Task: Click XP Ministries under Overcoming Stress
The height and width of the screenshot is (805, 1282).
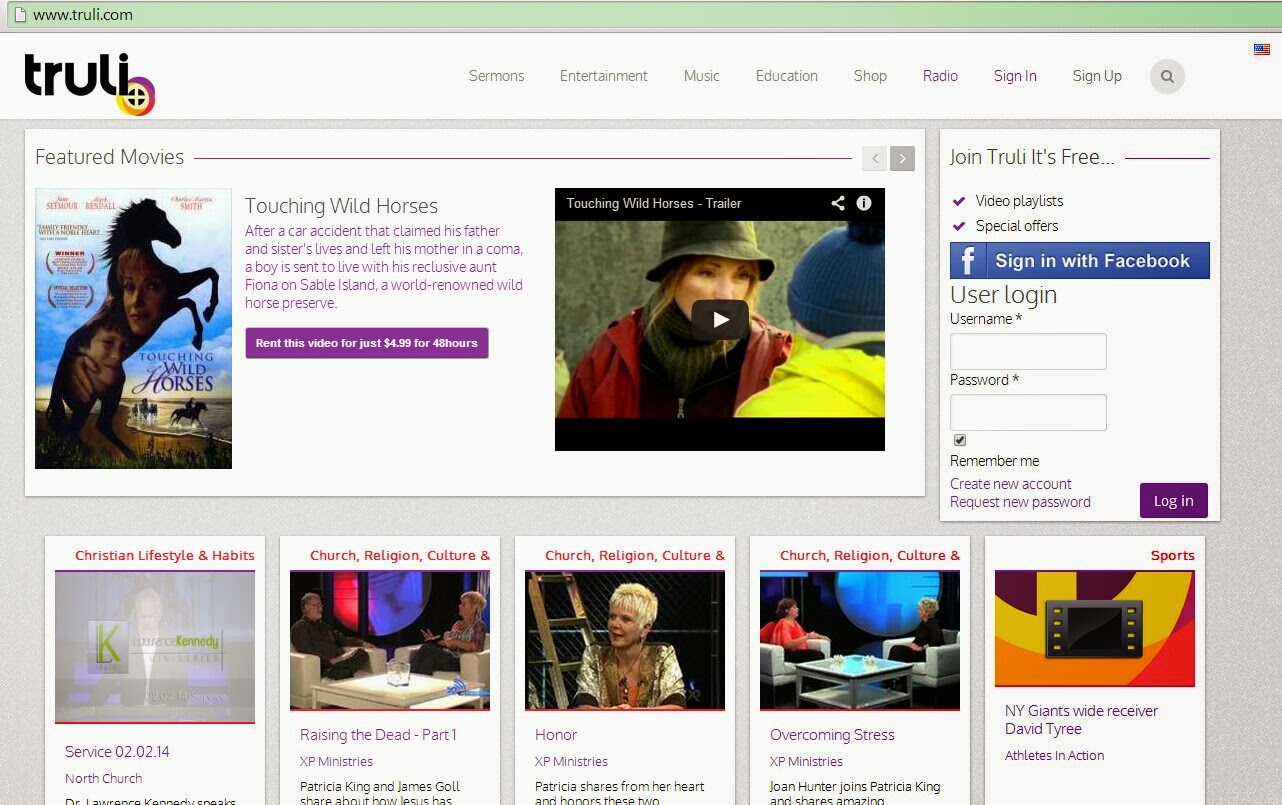Action: tap(806, 762)
